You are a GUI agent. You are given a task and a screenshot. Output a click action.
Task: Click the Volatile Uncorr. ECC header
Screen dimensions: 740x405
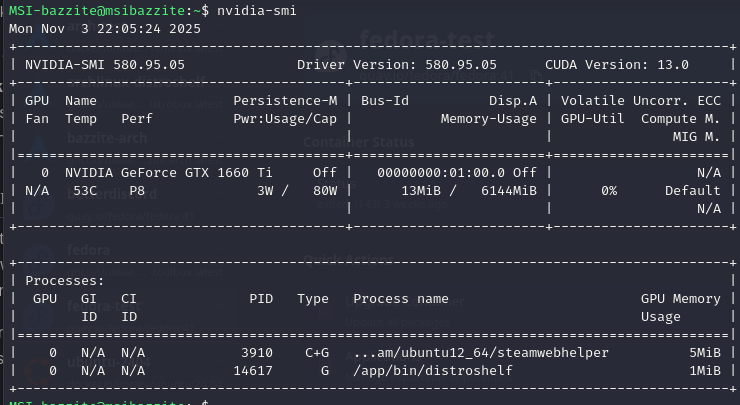pyautogui.click(x=641, y=101)
